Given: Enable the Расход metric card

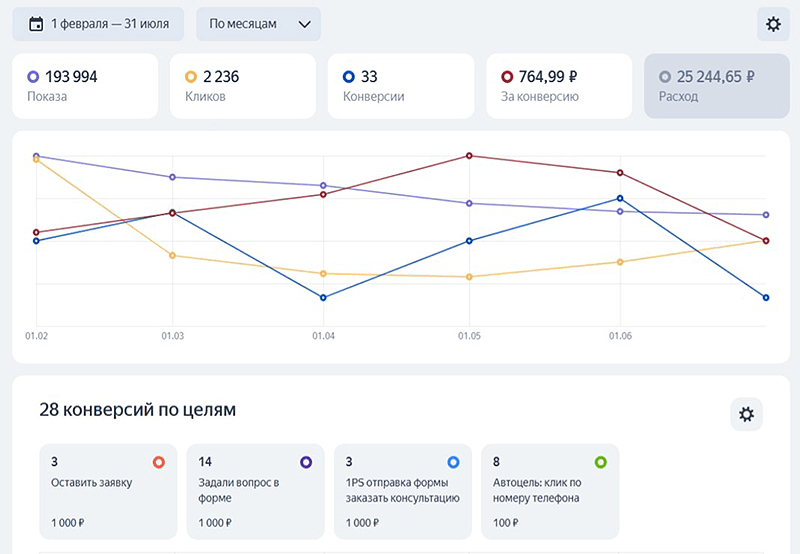Looking at the screenshot, I should (716, 86).
